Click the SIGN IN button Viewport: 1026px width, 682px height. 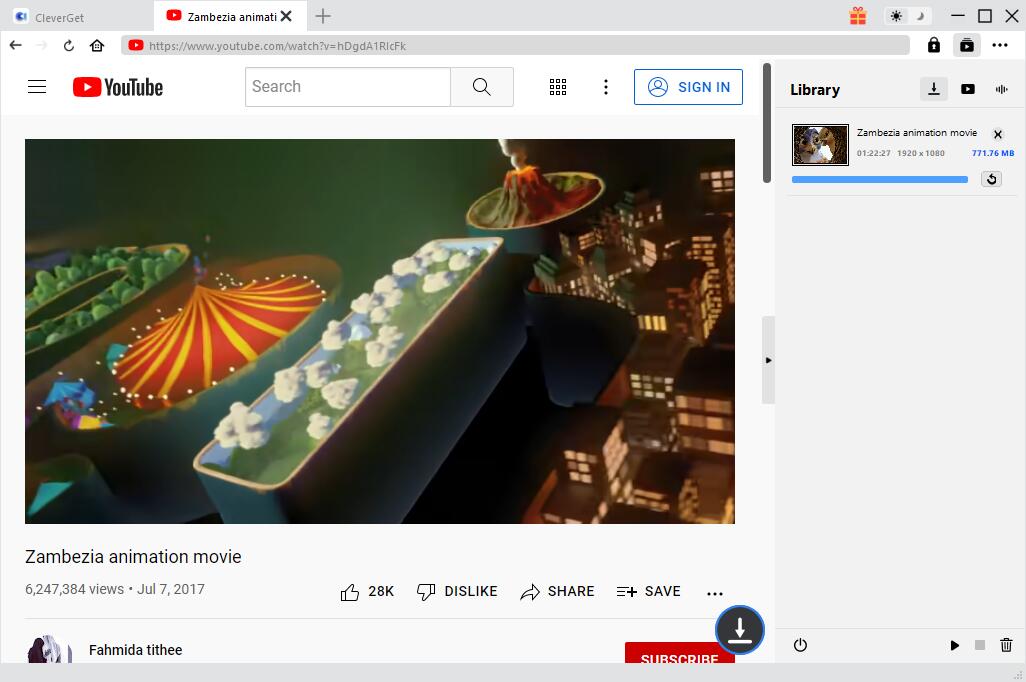pos(689,87)
